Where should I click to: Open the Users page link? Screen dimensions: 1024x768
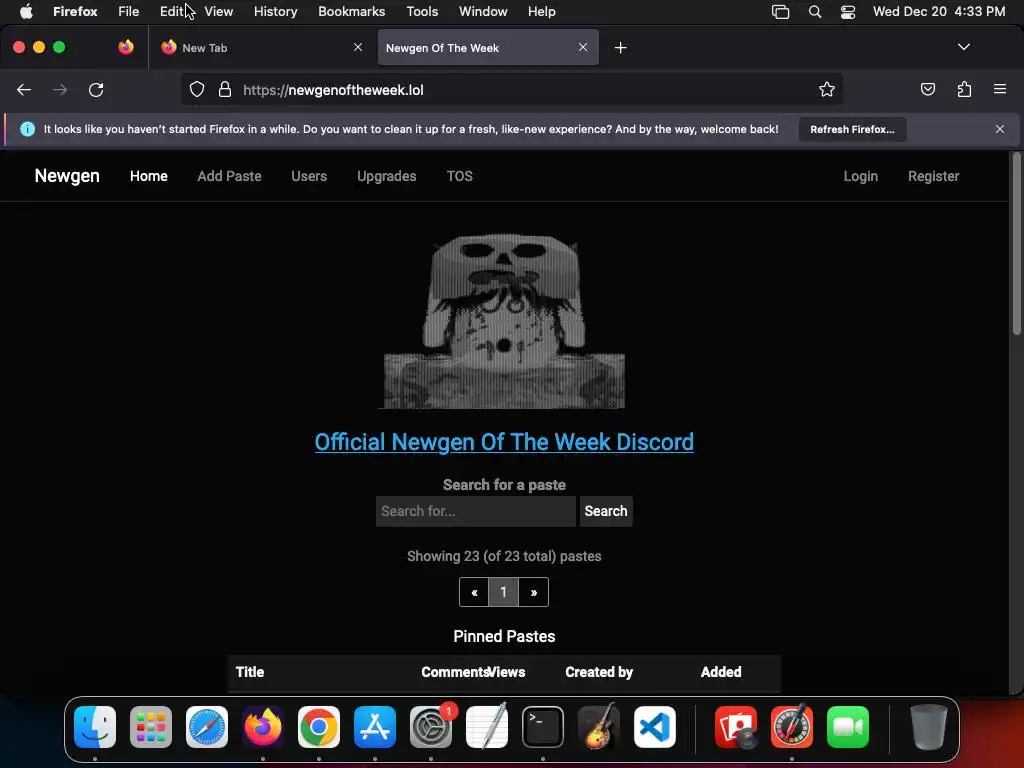[x=309, y=176]
